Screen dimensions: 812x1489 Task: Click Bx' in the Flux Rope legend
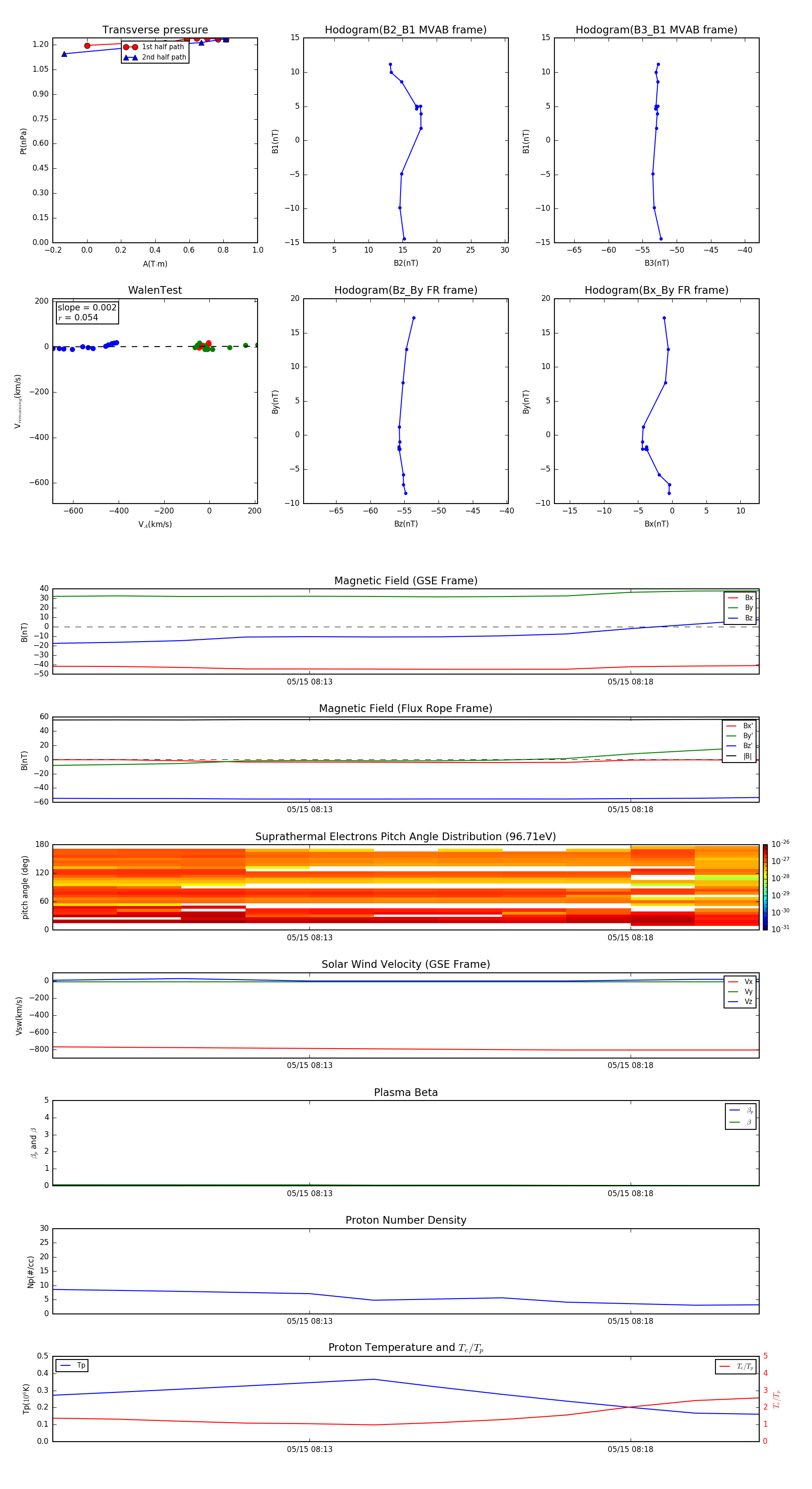pos(739,726)
